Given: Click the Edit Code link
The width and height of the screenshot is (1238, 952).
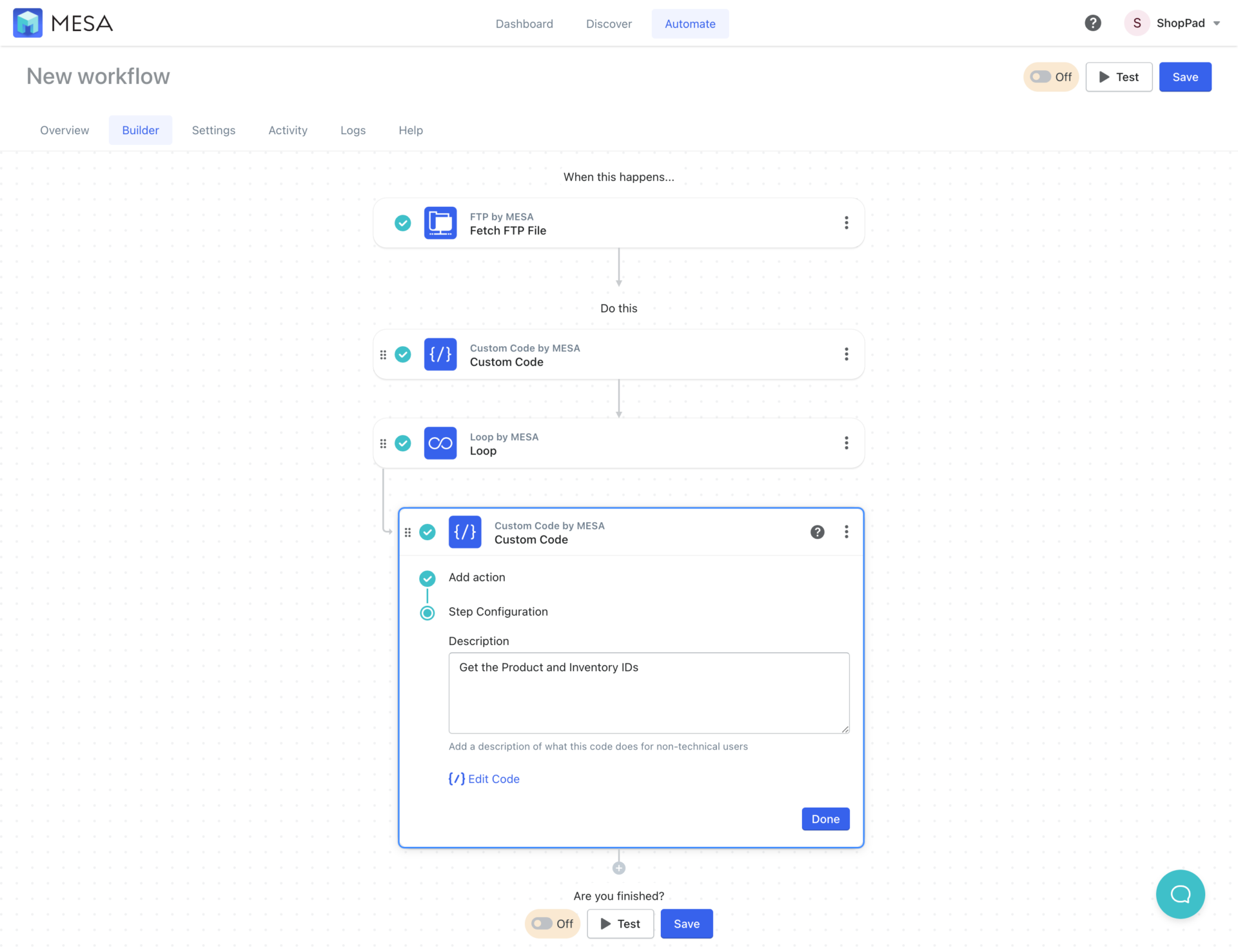Looking at the screenshot, I should click(484, 779).
